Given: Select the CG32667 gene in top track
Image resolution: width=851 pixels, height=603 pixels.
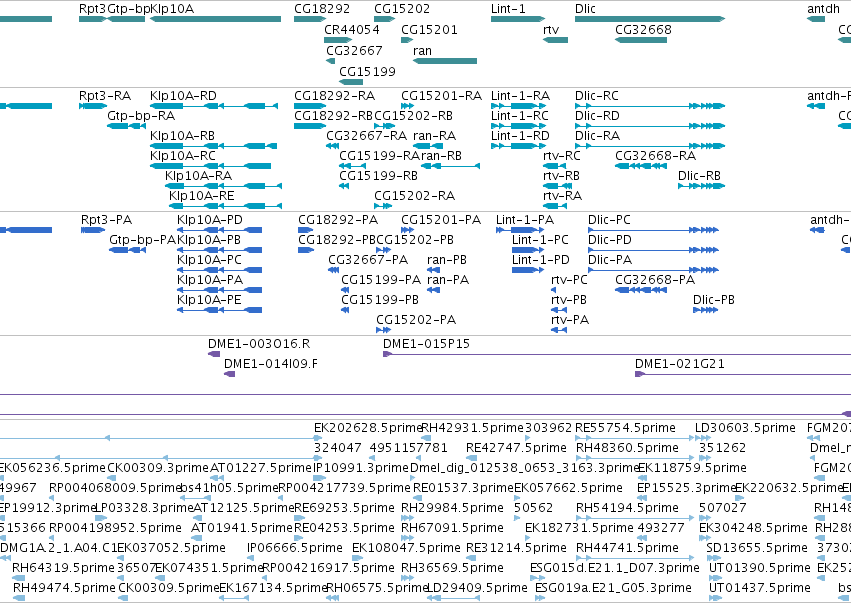Looking at the screenshot, I should [x=331, y=61].
